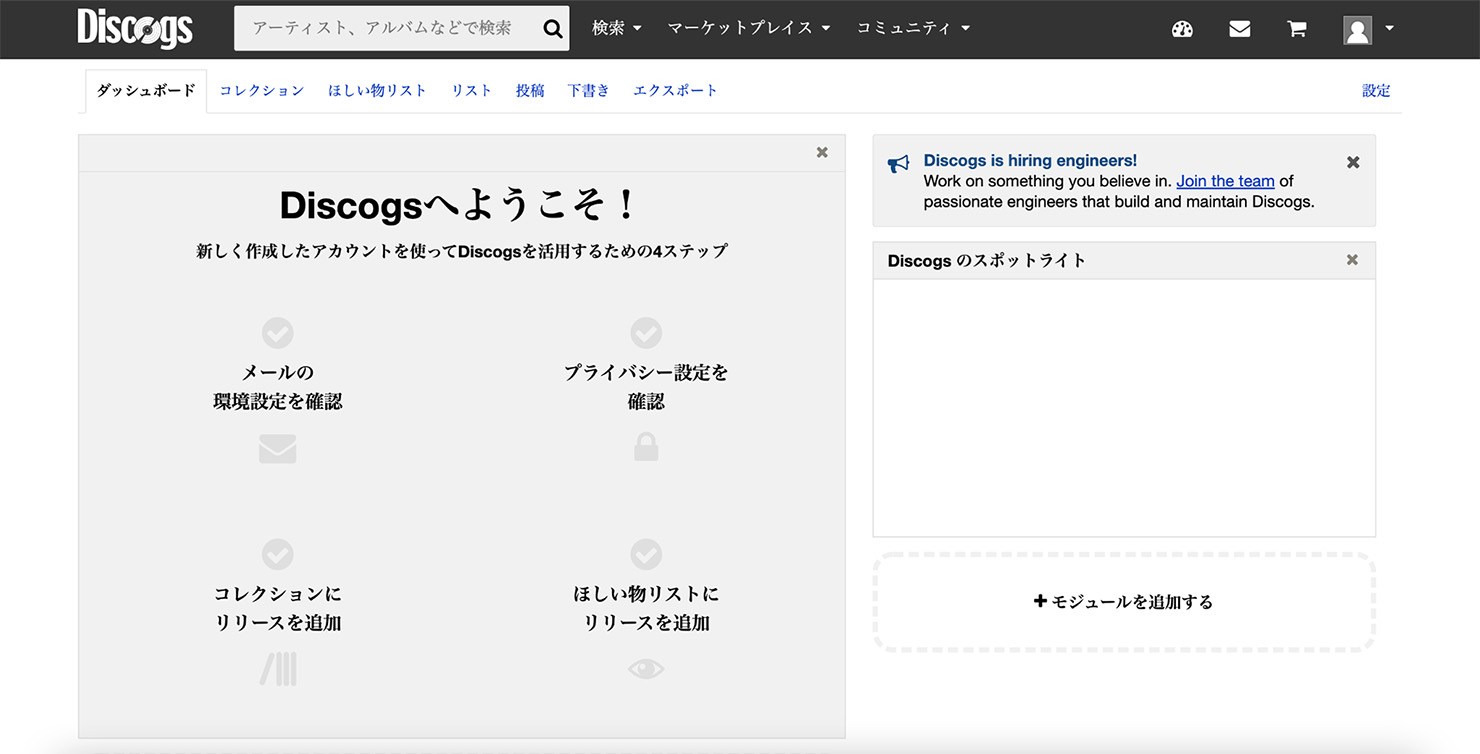Screen dimensions: 1480x754
Task: Switch to the コレクション tab
Action: coord(262,90)
